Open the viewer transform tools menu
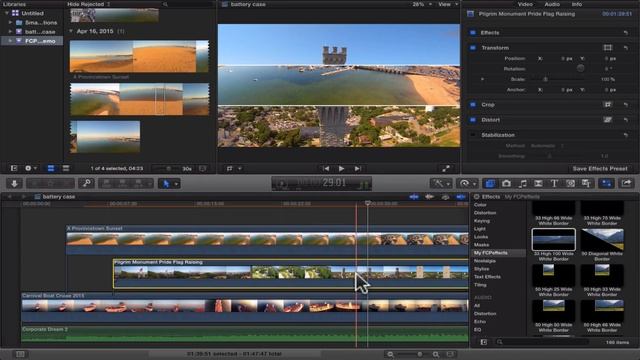Screen dimensions: 640x360 click(234, 168)
